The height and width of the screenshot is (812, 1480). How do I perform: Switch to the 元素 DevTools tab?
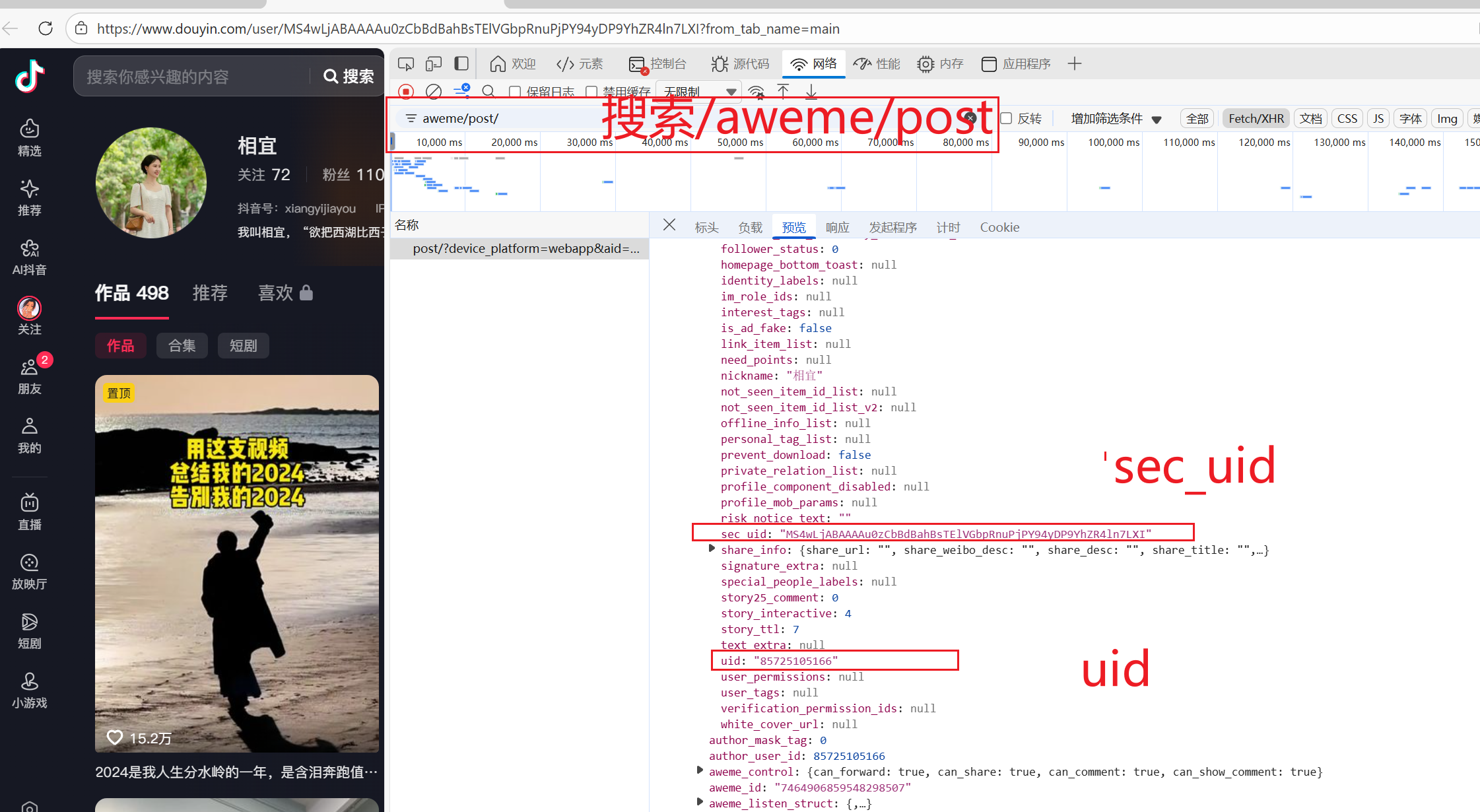[580, 64]
